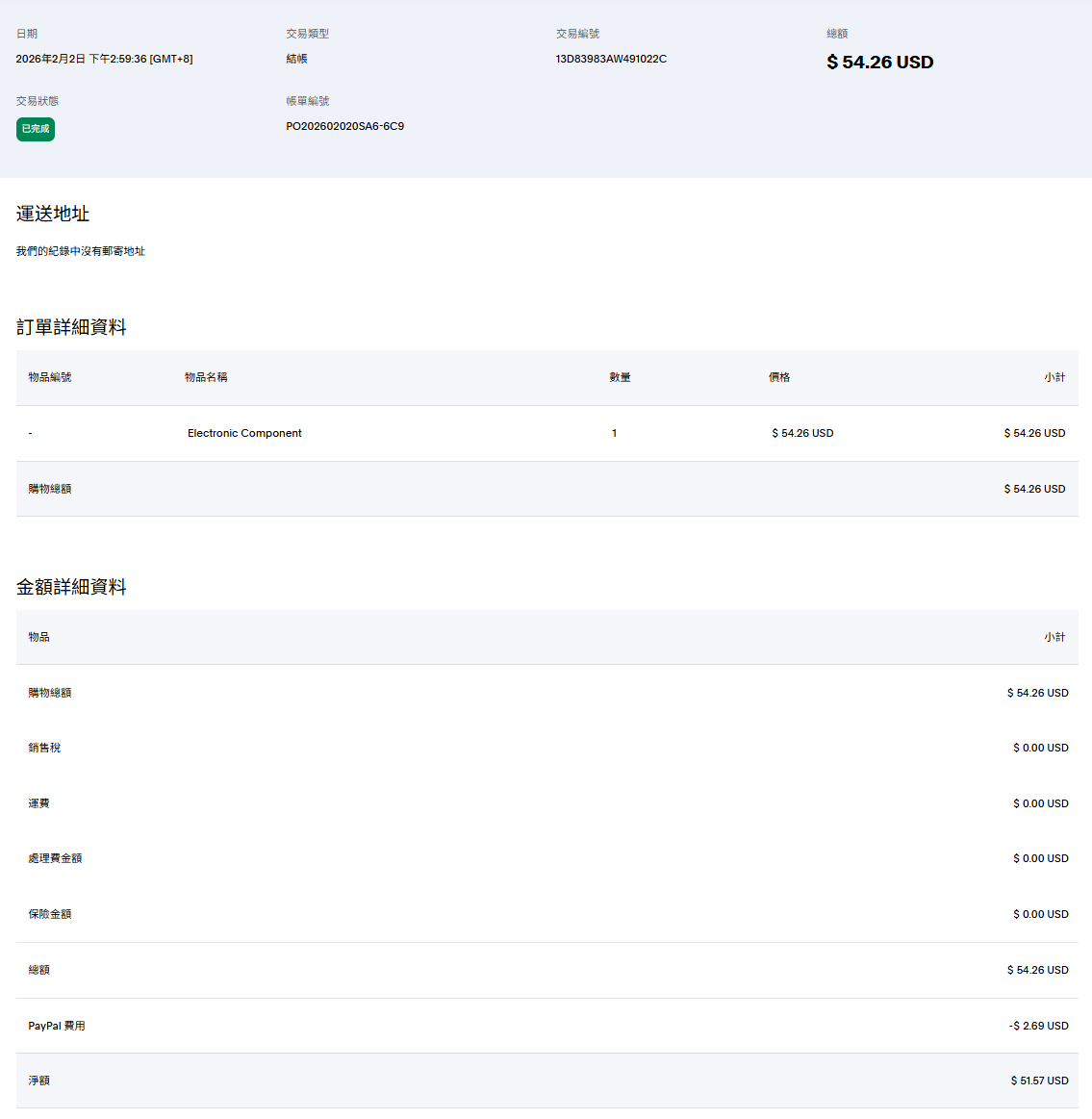
Task: Select the Electronic Component item name
Action: [x=244, y=433]
